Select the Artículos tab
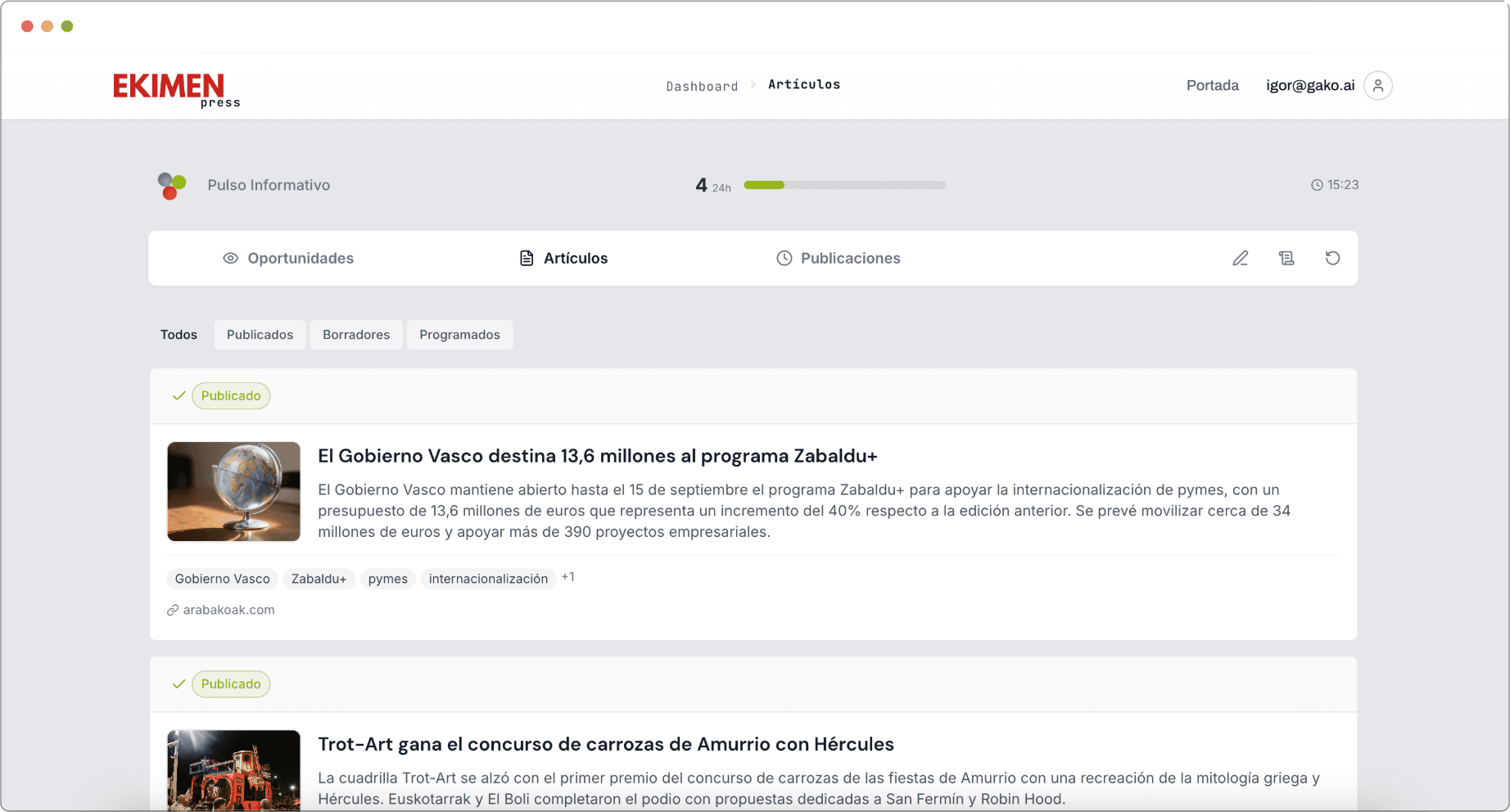 coord(563,259)
